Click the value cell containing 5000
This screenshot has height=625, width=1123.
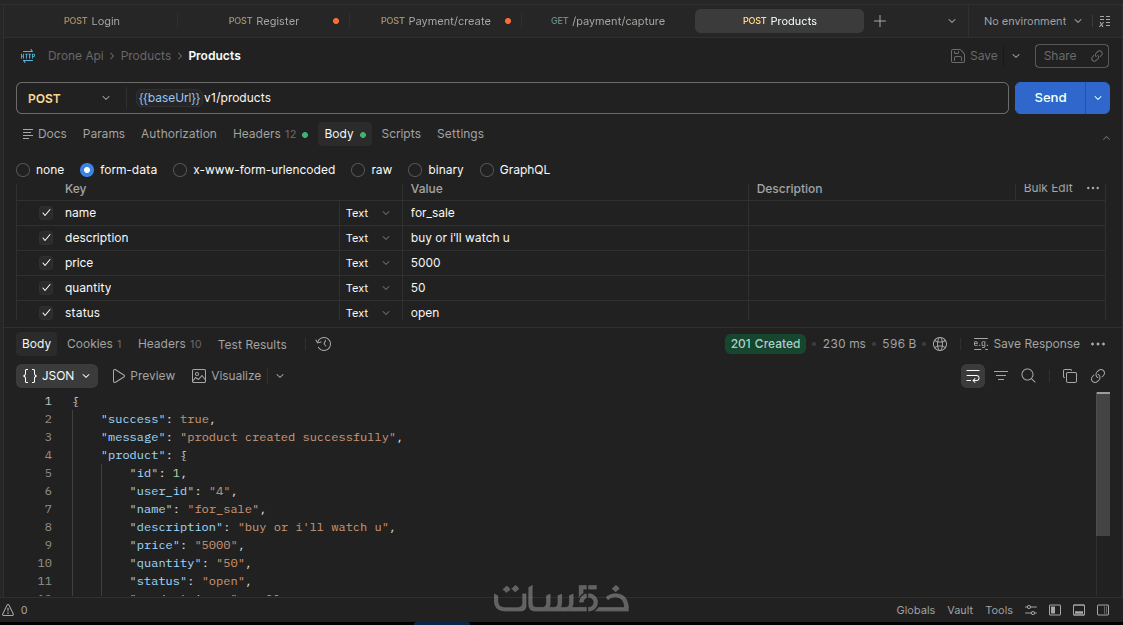(x=575, y=263)
